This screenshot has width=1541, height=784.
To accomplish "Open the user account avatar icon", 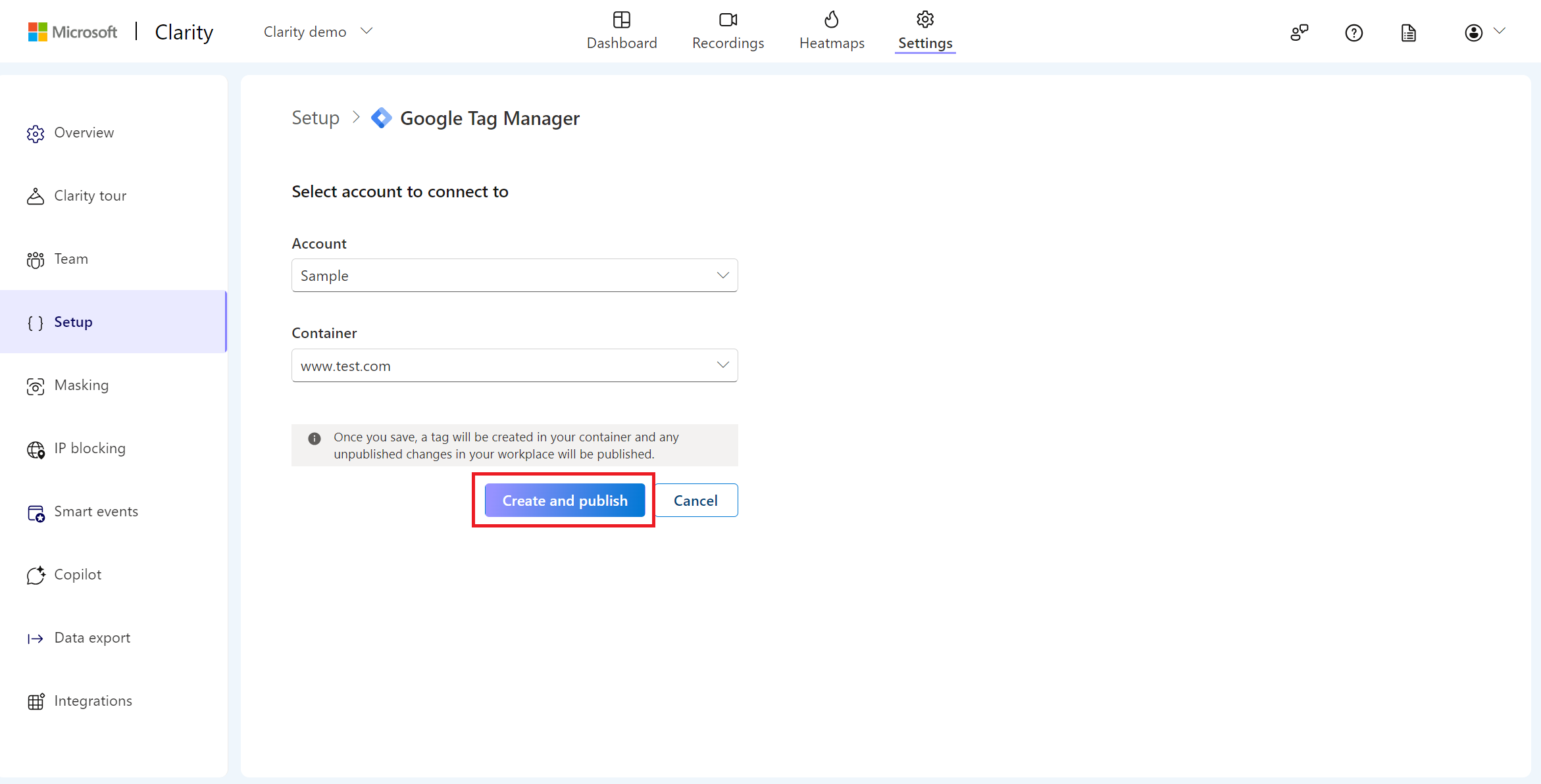I will (1473, 32).
